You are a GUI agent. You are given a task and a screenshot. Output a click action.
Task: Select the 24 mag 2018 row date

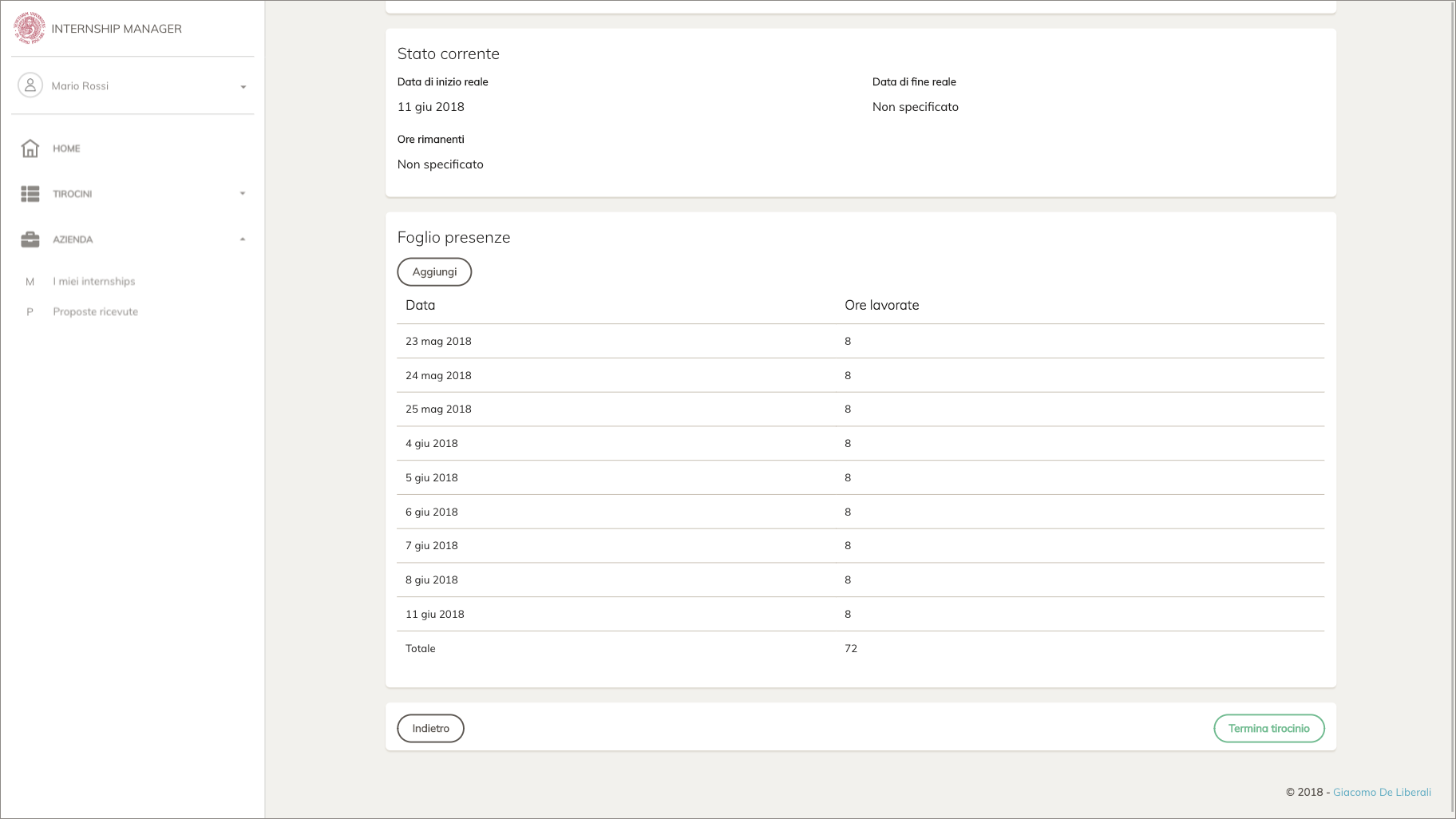[x=438, y=376]
